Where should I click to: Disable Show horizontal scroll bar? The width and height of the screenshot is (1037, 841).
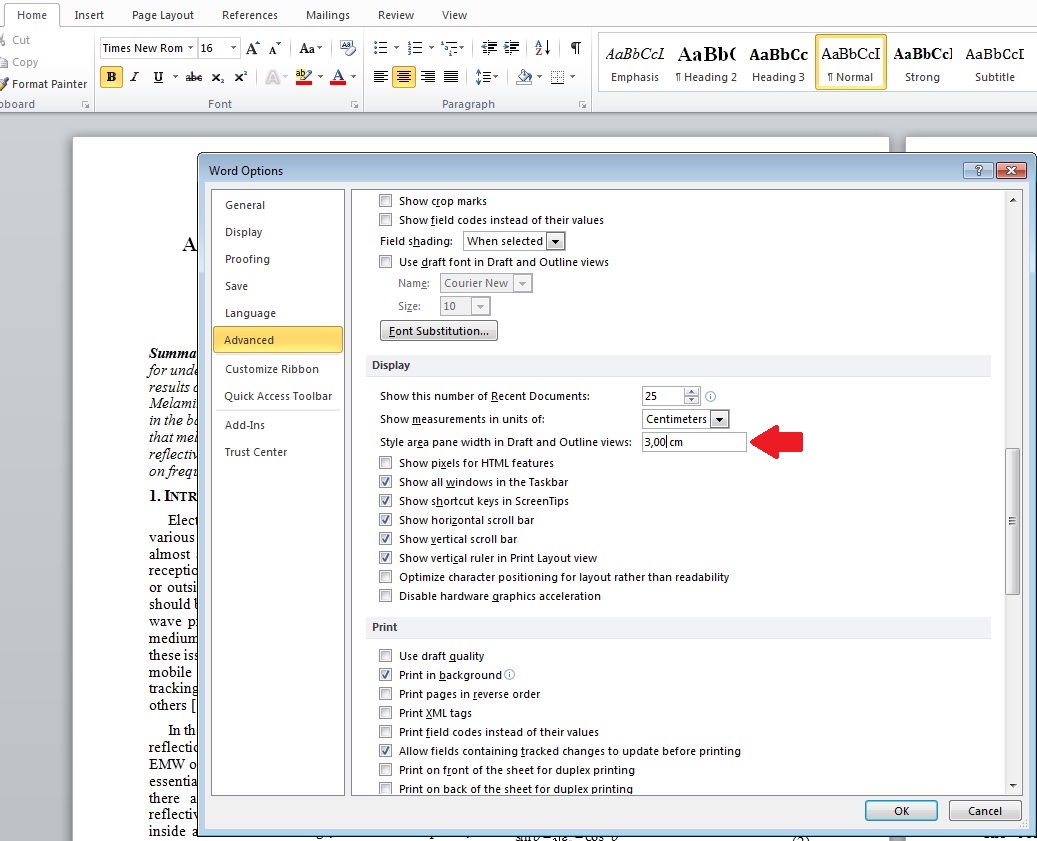tap(386, 520)
